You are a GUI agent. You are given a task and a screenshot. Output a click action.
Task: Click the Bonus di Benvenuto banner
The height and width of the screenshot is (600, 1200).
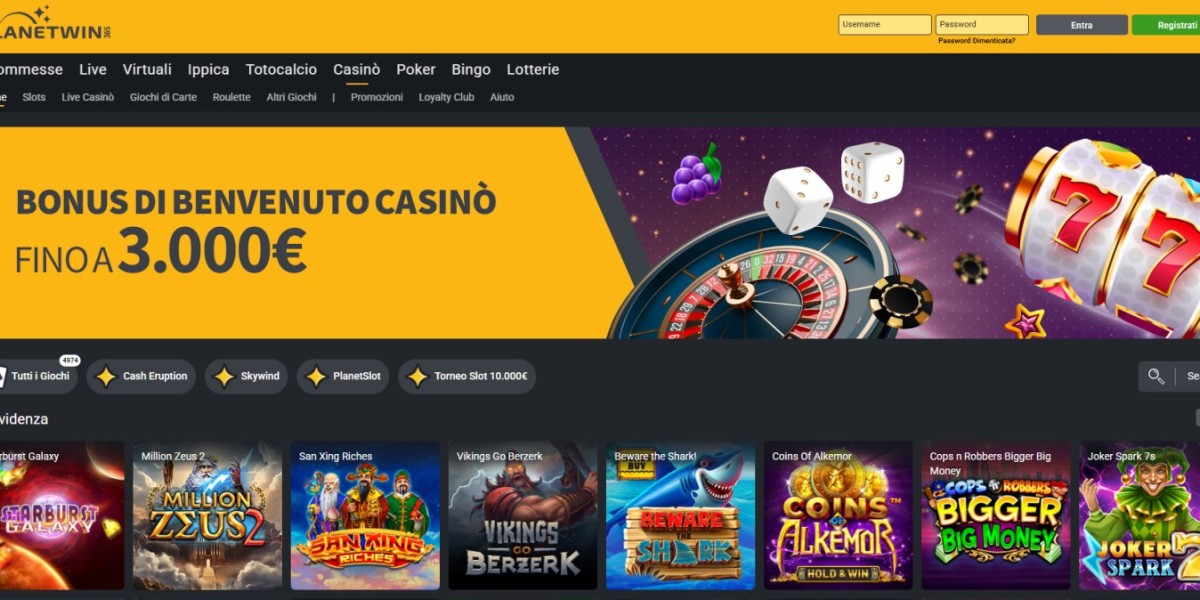click(x=600, y=232)
